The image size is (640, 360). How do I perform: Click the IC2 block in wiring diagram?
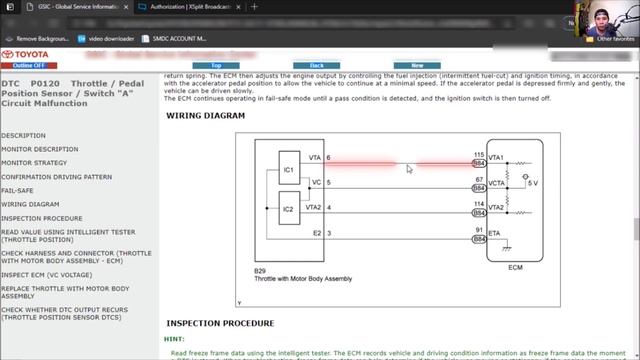(x=289, y=208)
